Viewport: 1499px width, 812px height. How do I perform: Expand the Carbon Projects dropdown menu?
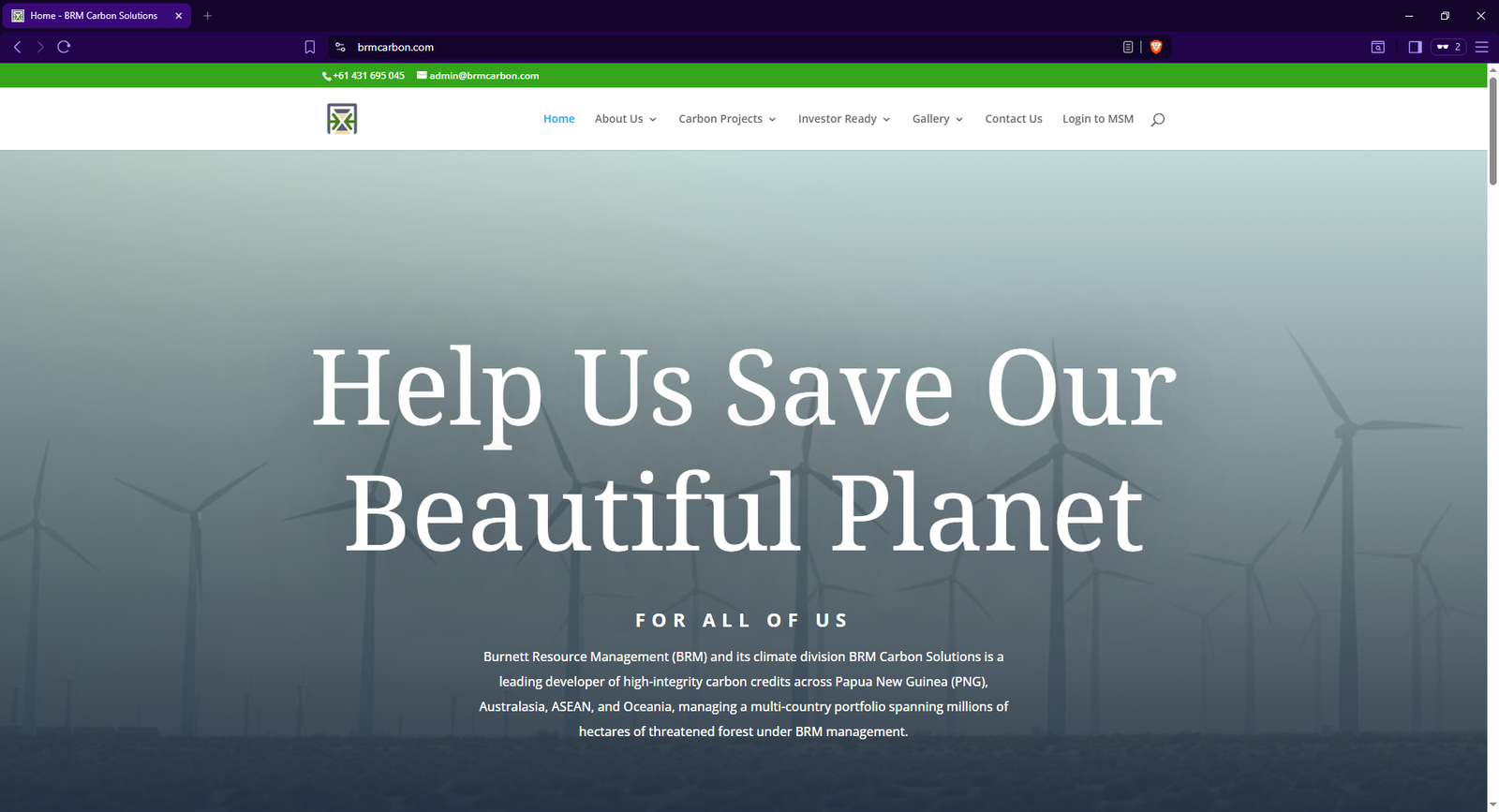click(728, 119)
